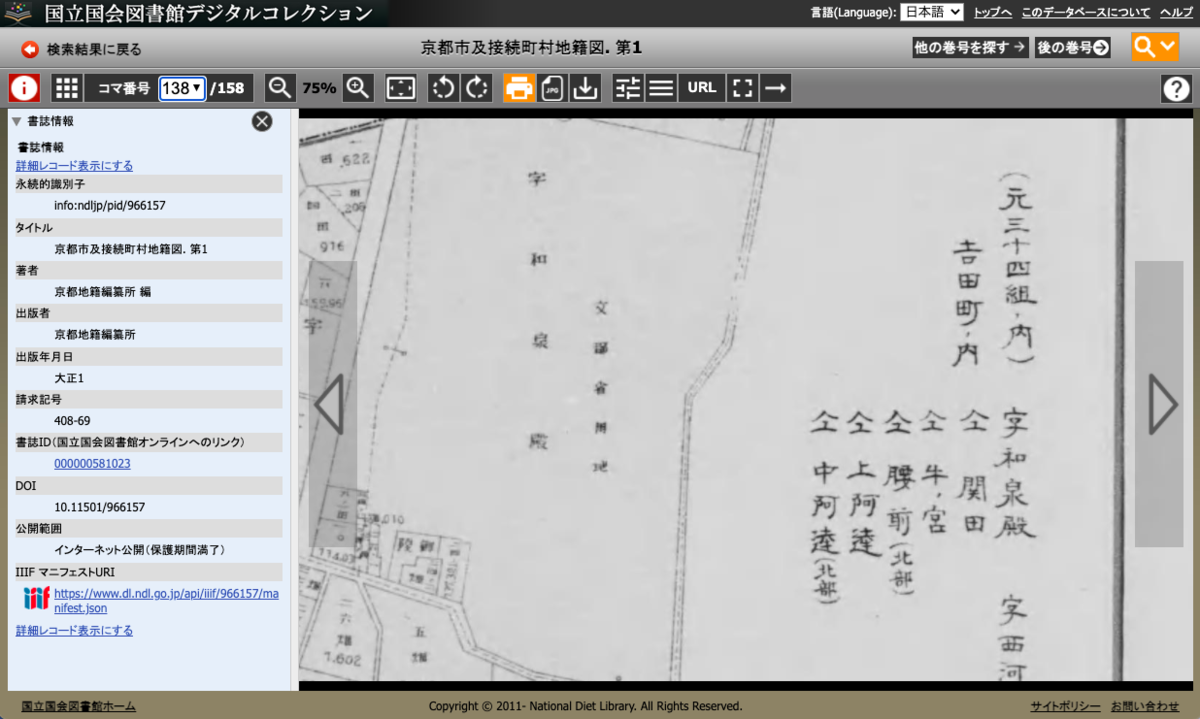Open the IIIF manifest URL link
Image resolution: width=1200 pixels, height=719 pixels.
167,600
